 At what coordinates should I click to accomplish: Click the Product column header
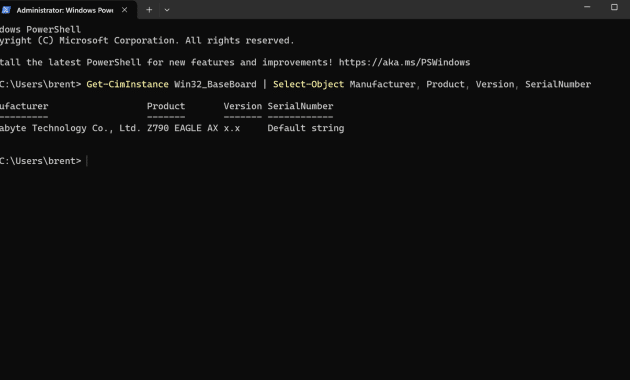coord(166,106)
